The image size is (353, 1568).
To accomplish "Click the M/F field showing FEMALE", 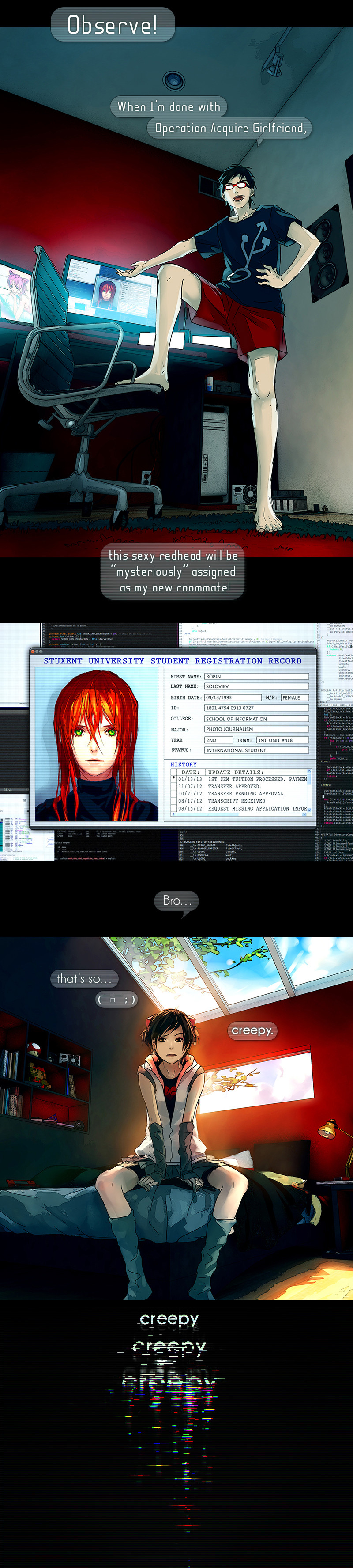I will [x=294, y=697].
